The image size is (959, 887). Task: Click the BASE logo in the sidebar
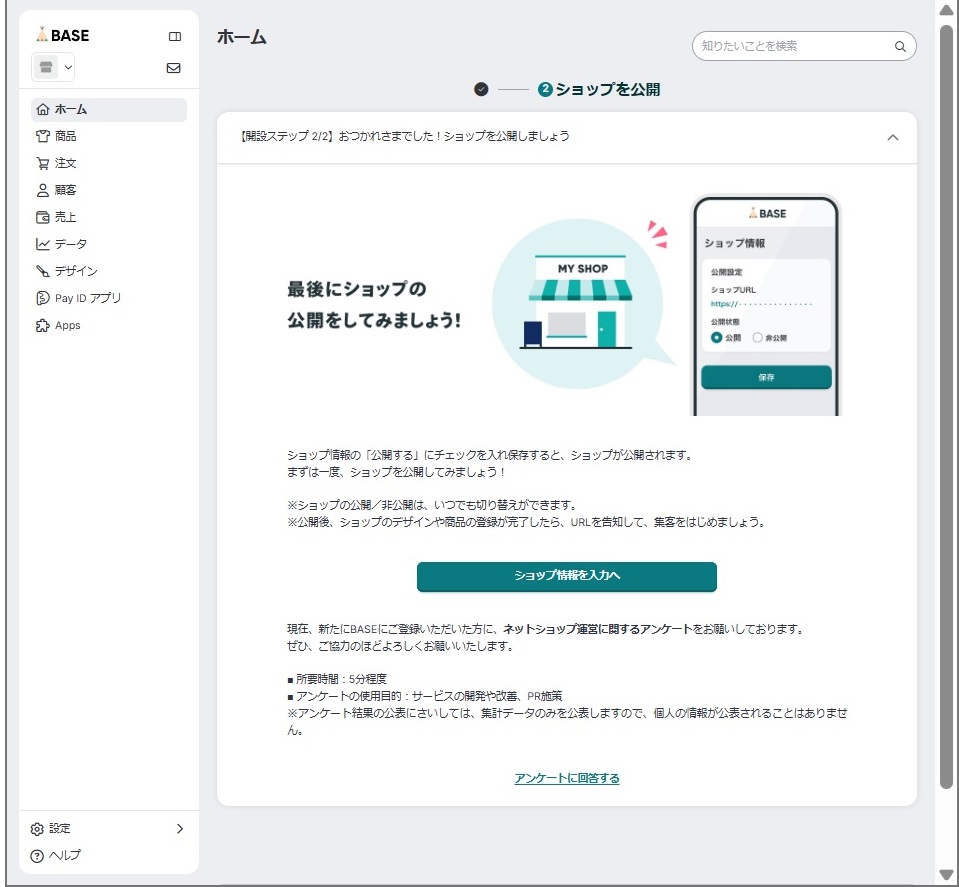coord(62,35)
